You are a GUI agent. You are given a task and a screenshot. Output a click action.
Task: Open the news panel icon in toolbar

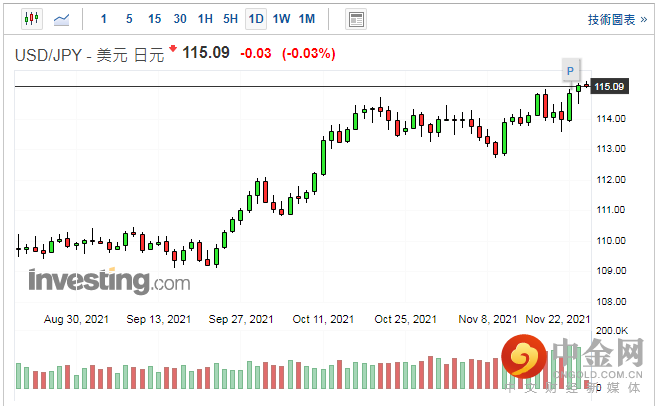coord(355,19)
